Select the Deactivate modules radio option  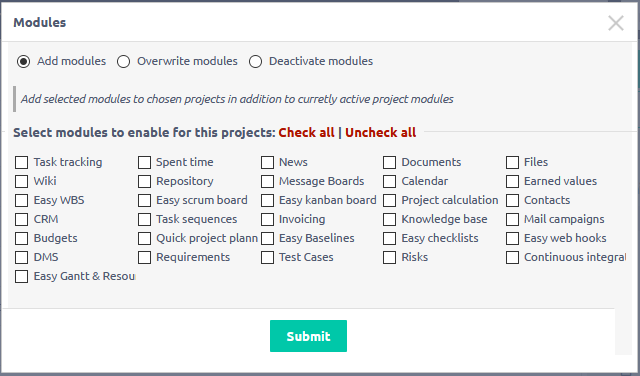point(256,62)
